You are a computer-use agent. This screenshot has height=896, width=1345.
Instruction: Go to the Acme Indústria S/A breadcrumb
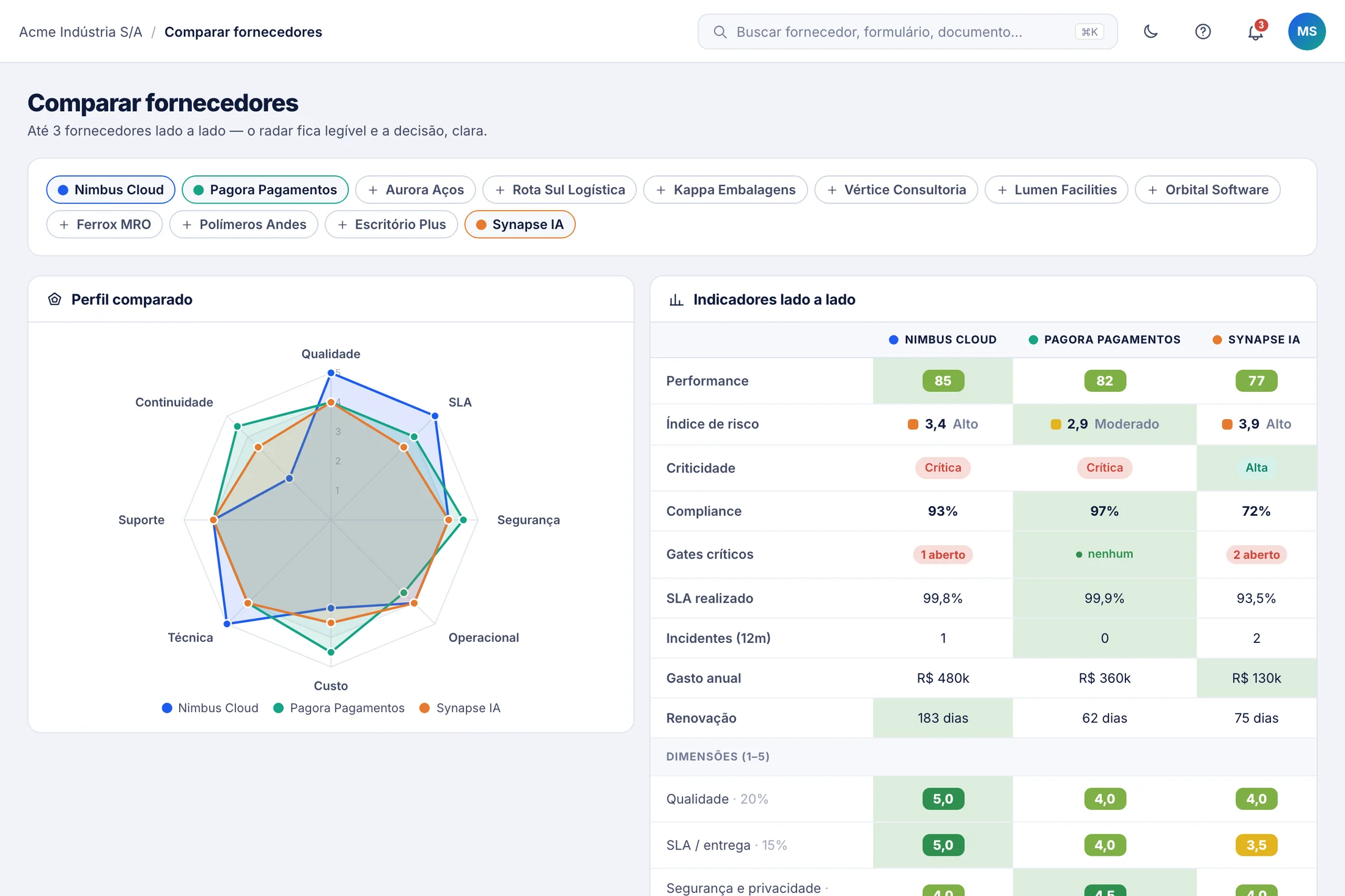pos(81,32)
